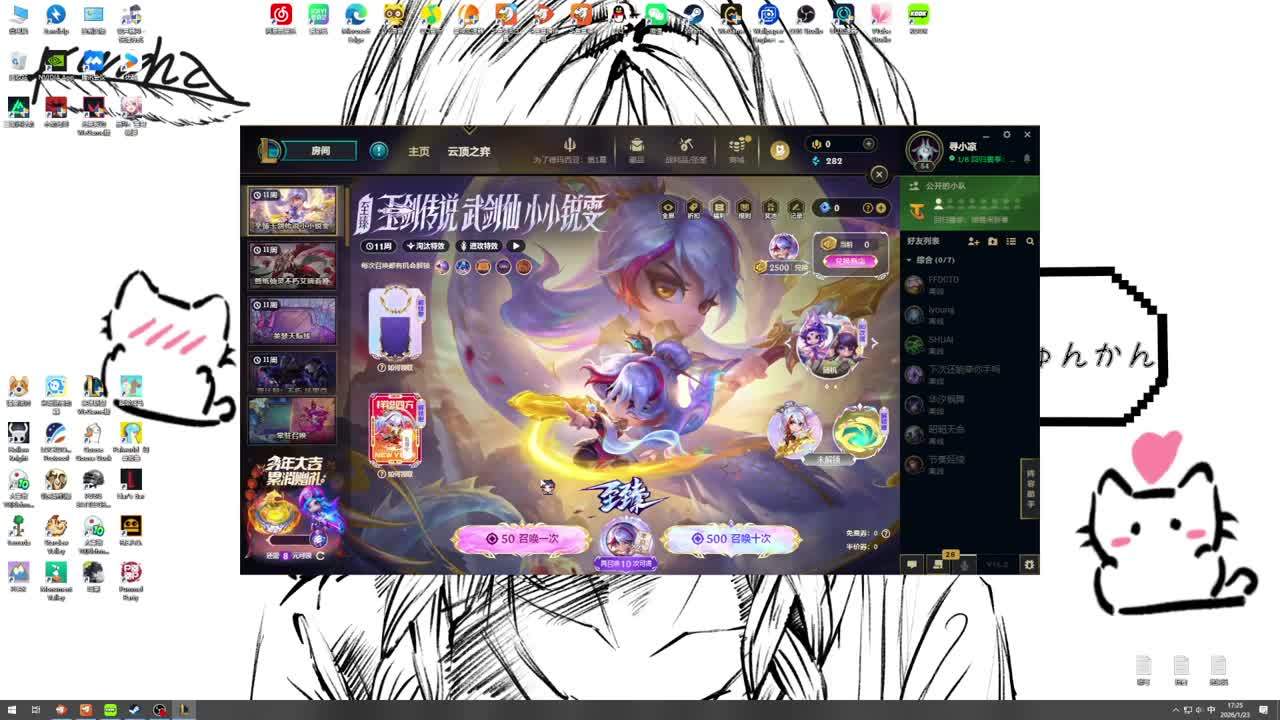The height and width of the screenshot is (720, 1280).
Task: Open the 阵容助手 side tab
Action: (x=1030, y=489)
